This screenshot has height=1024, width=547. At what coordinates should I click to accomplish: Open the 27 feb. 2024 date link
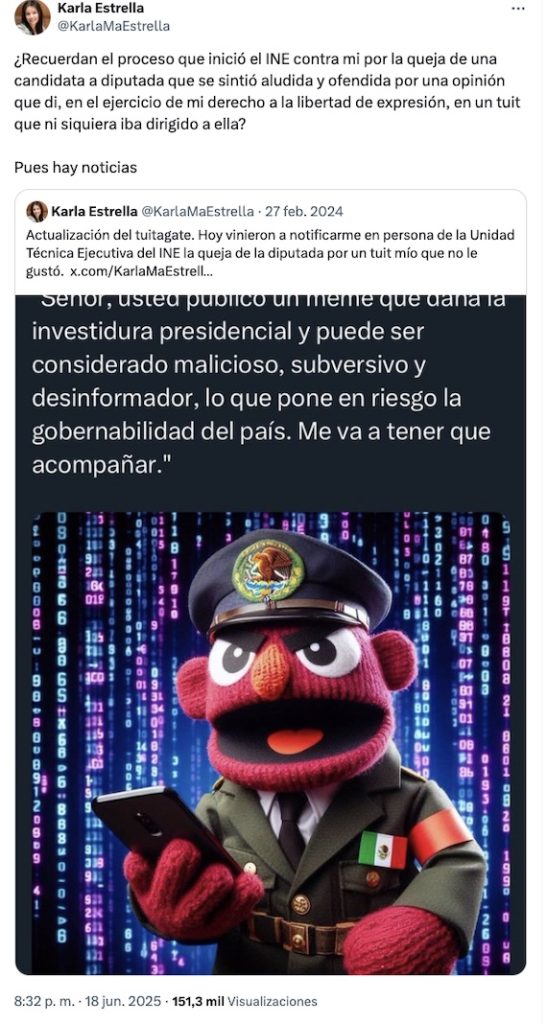point(303,211)
